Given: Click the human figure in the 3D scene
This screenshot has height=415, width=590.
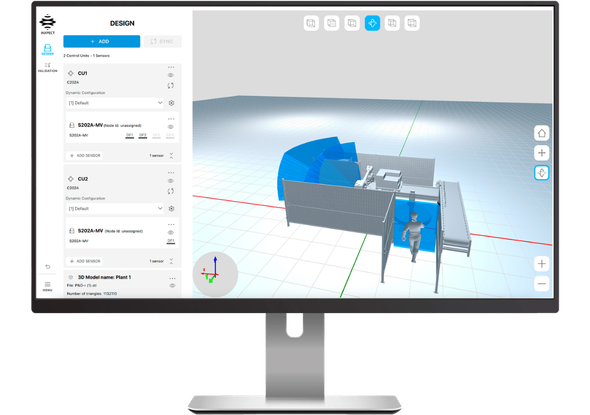Looking at the screenshot, I should pyautogui.click(x=413, y=237).
